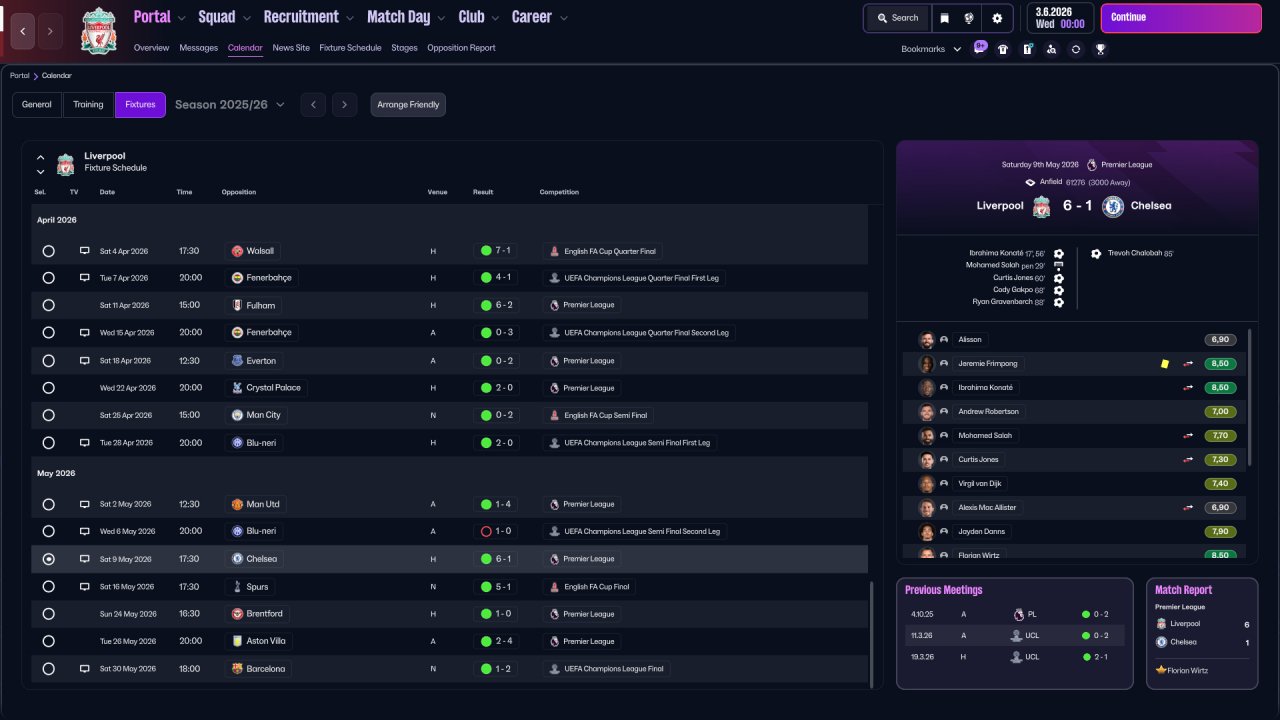This screenshot has height=720, width=1280.
Task: Click the substitution arrow icon for Mohamed Salah
Action: click(x=1189, y=436)
